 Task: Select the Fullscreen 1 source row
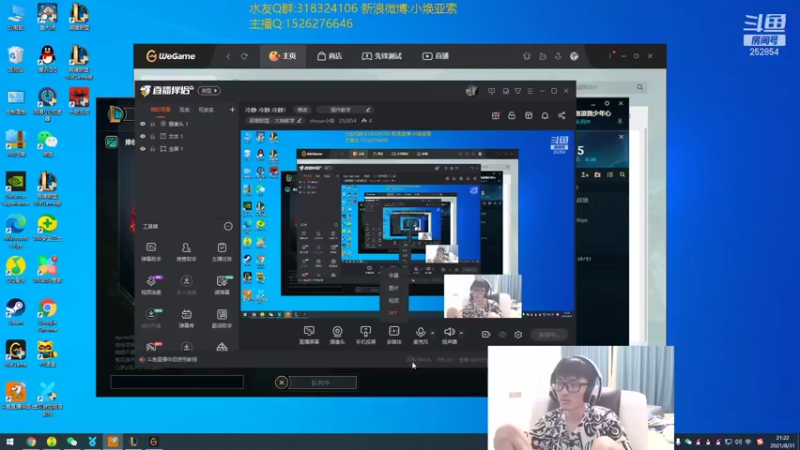pos(188,149)
